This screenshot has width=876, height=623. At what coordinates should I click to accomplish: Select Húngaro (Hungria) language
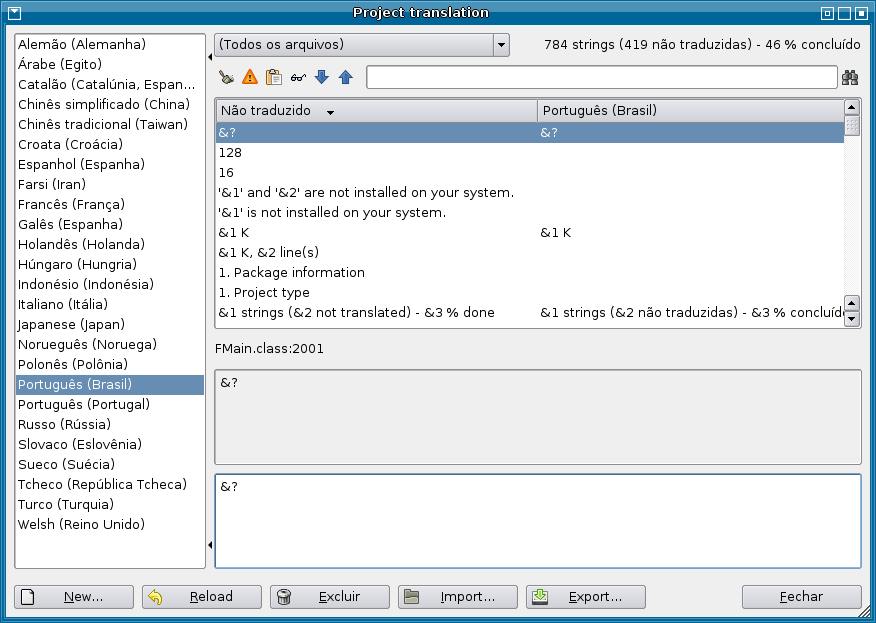[x=110, y=264]
